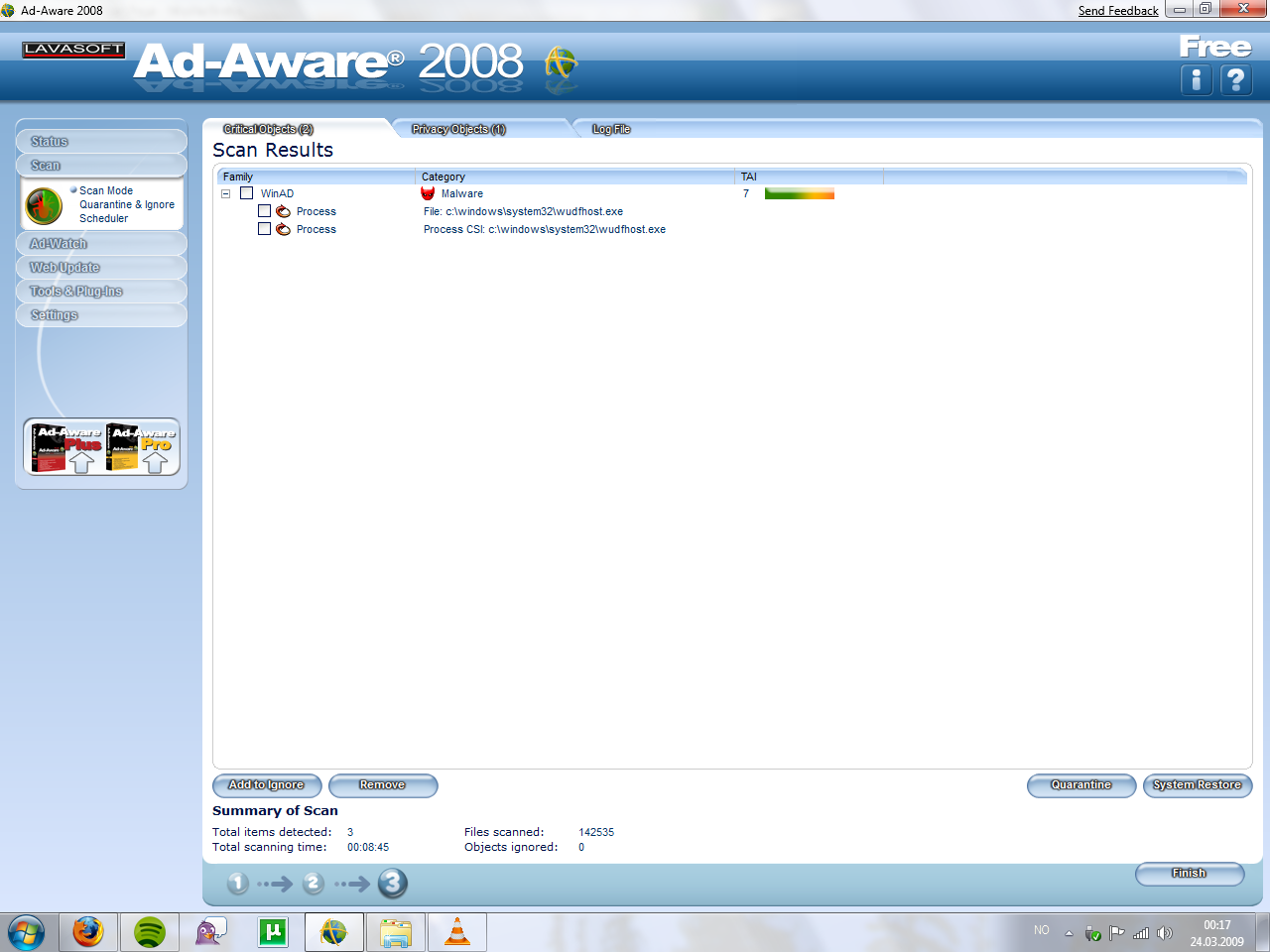The height and width of the screenshot is (952, 1270).
Task: Check the Process CSI wudfhost.exe checkbox
Action: (264, 229)
